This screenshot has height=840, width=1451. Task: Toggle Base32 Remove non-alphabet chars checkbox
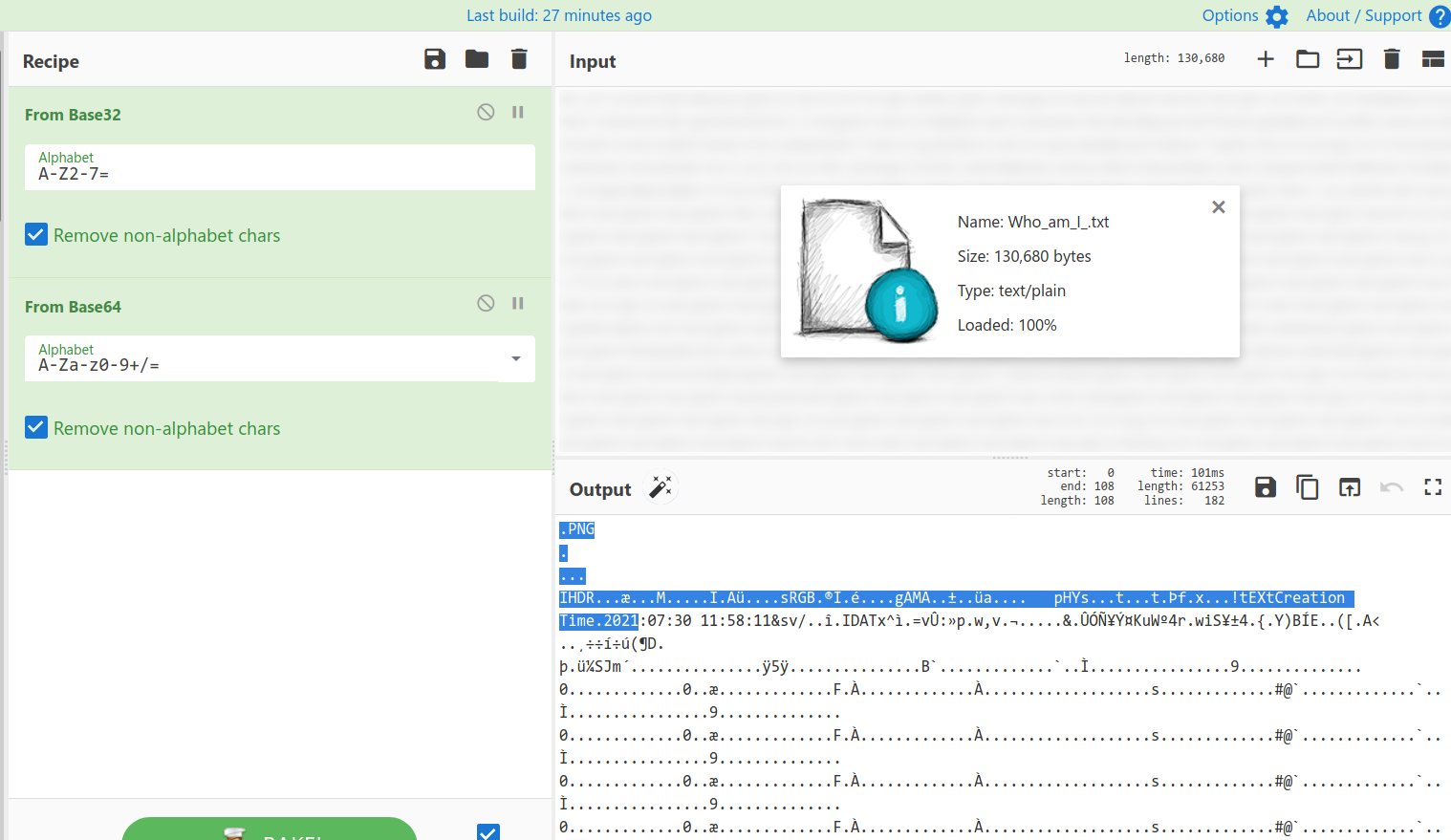click(36, 234)
